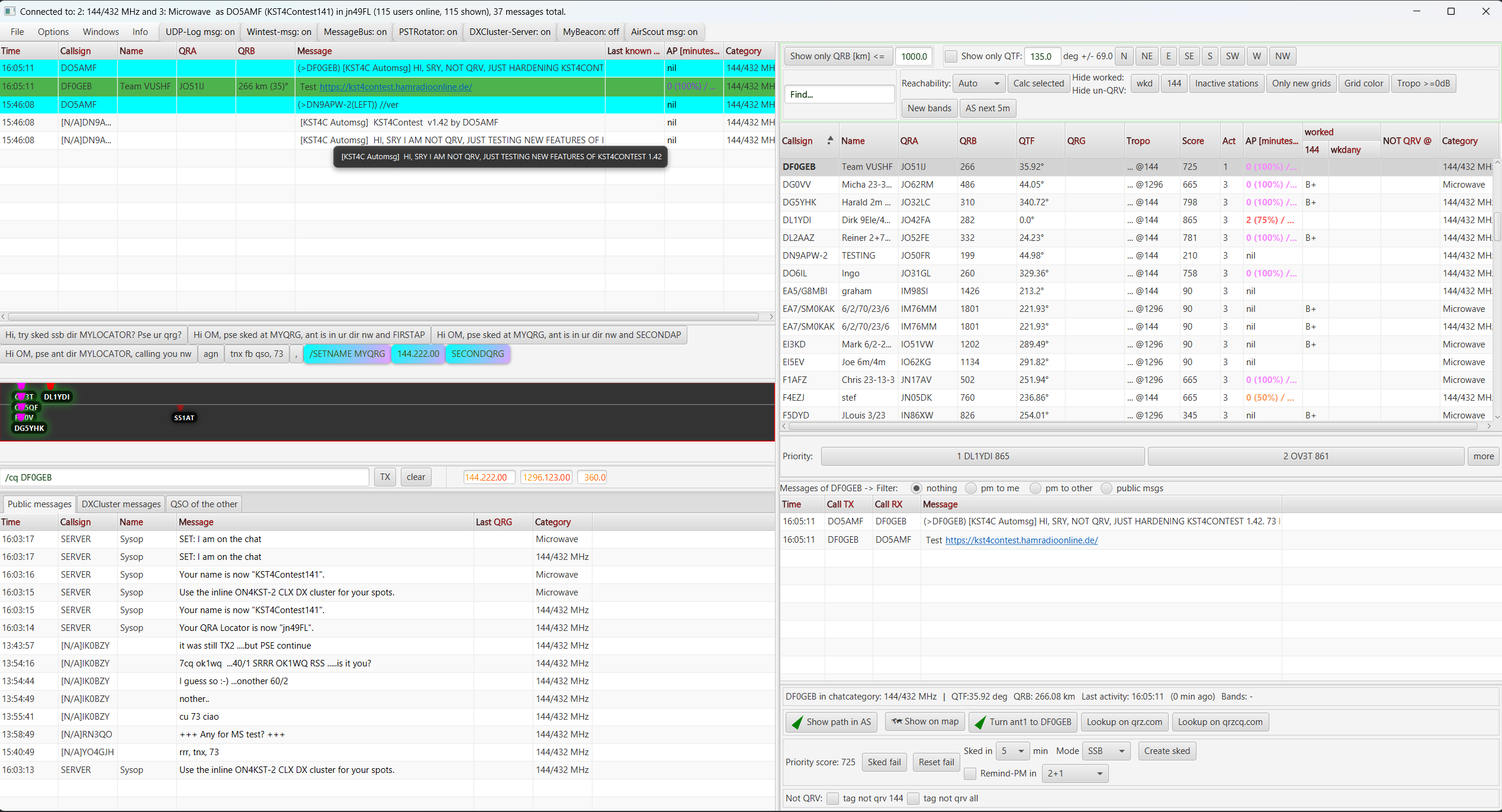Click green arrow icon on Show path in AS

(x=797, y=722)
